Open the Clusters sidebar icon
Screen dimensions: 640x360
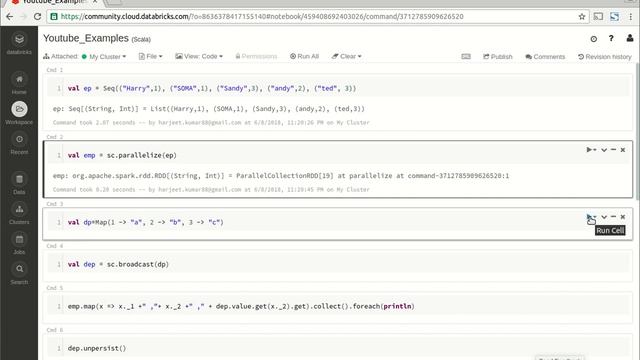pos(19,213)
